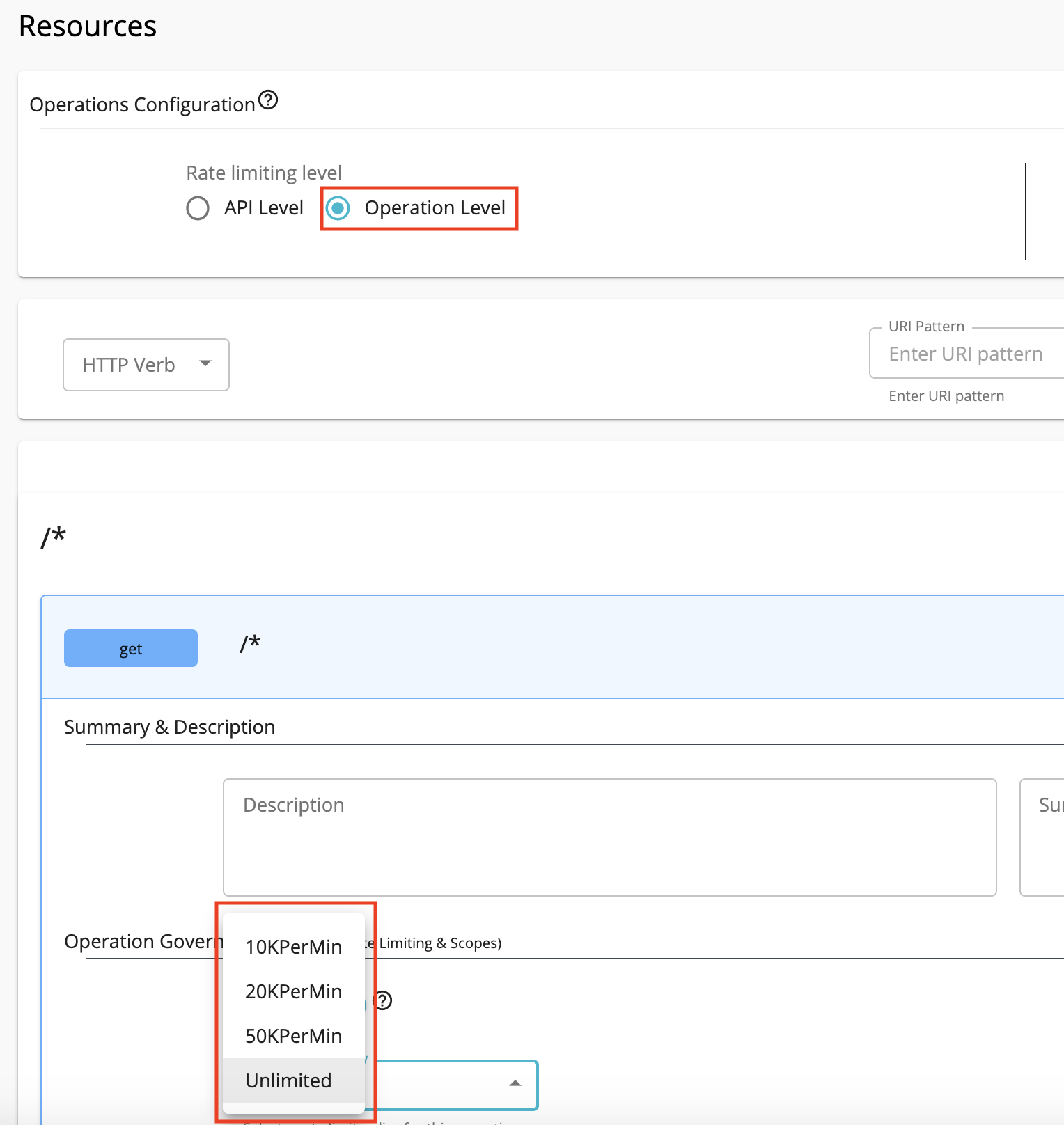
Task: Click the /* path beside the get button
Action: (x=250, y=644)
